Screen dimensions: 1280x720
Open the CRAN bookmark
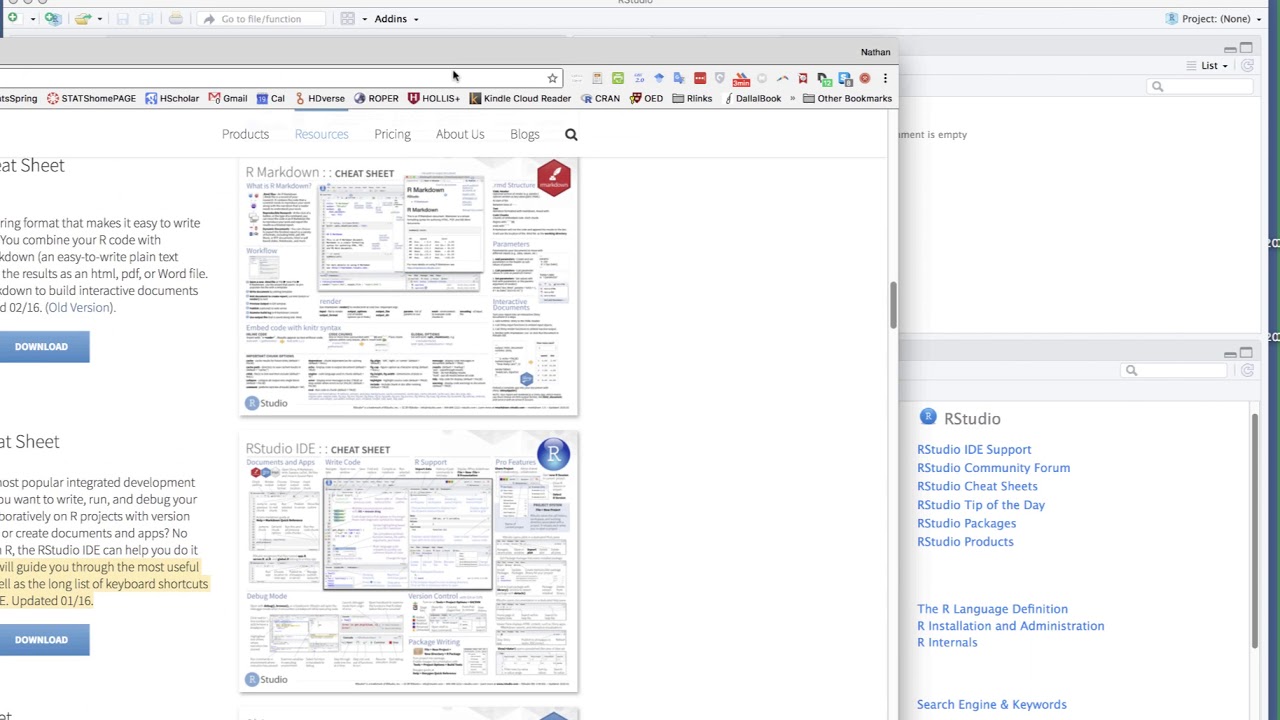click(600, 98)
